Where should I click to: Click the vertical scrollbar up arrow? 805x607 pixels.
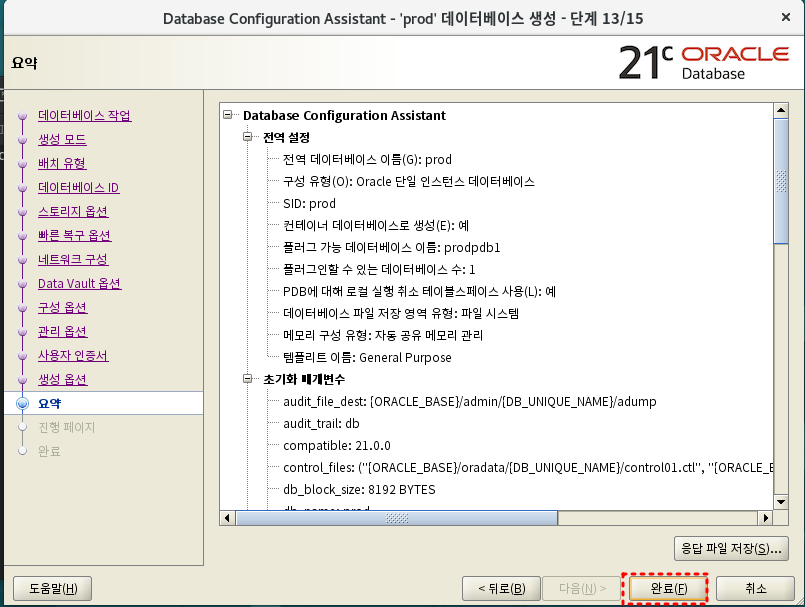[x=781, y=110]
